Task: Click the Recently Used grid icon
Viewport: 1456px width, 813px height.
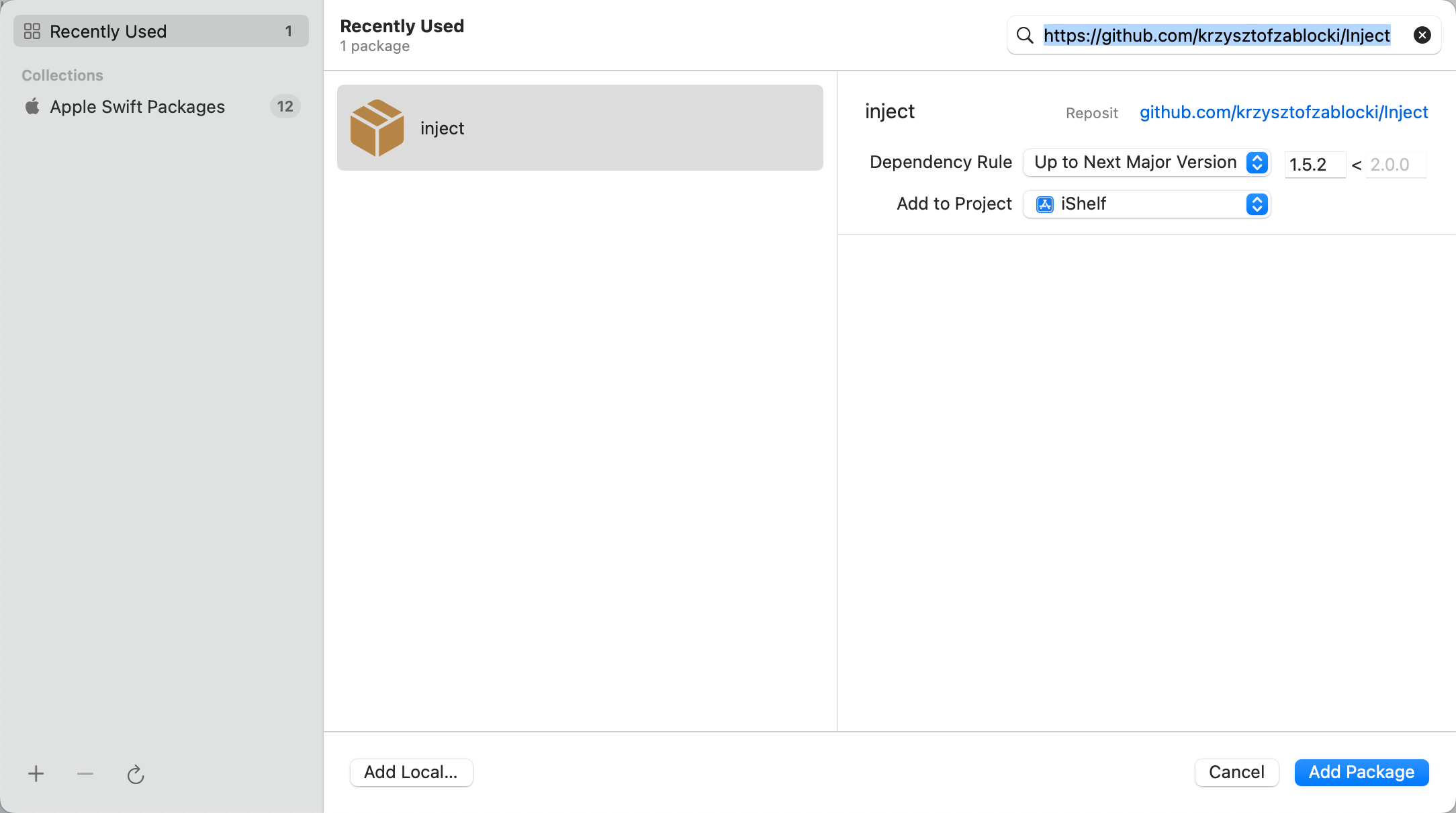Action: [32, 31]
